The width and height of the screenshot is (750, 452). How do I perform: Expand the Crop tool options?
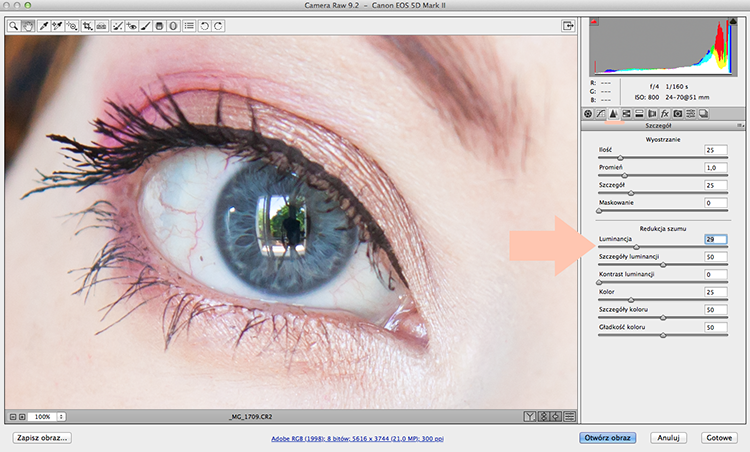click(x=88, y=26)
